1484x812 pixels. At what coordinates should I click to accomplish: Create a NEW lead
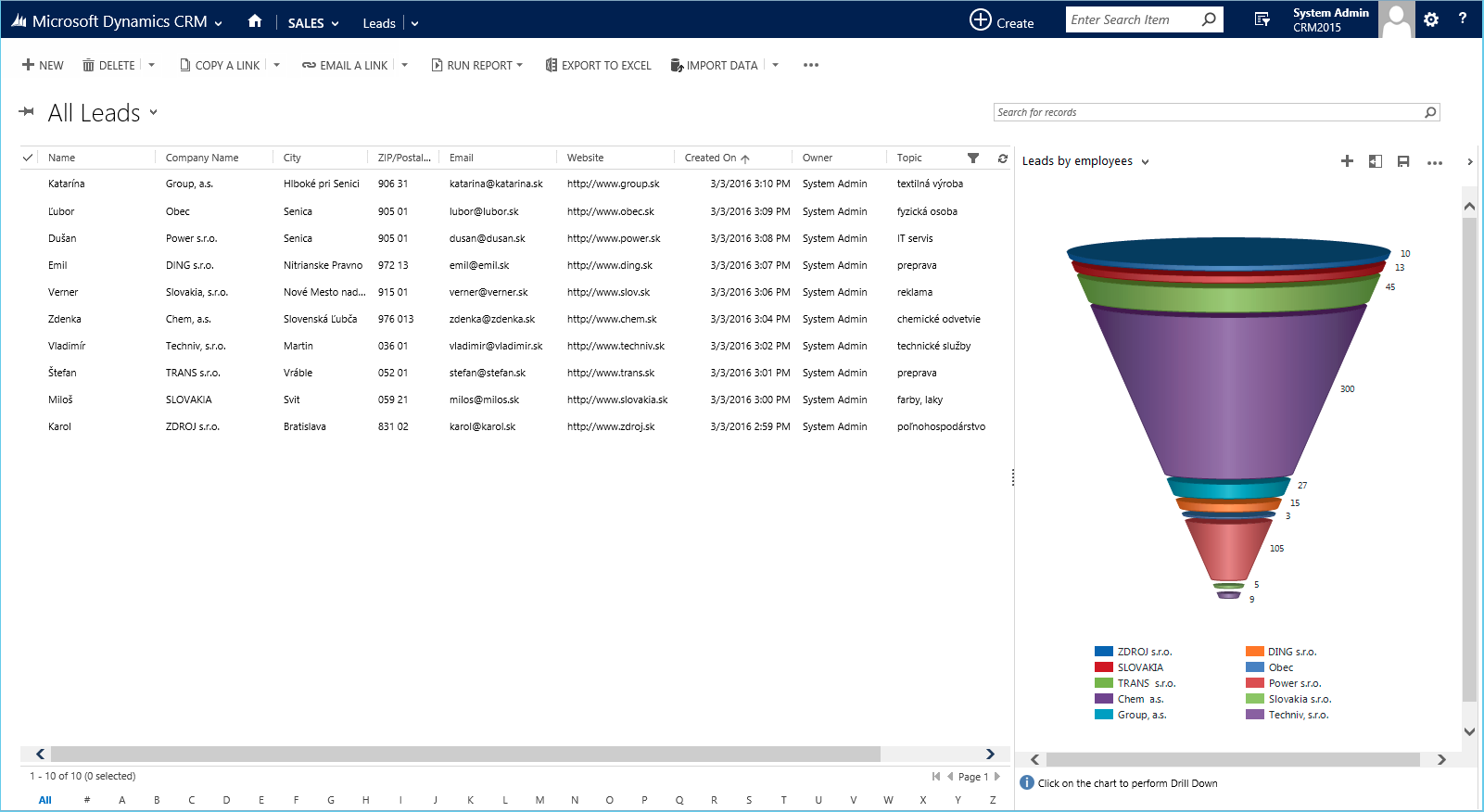tap(43, 65)
